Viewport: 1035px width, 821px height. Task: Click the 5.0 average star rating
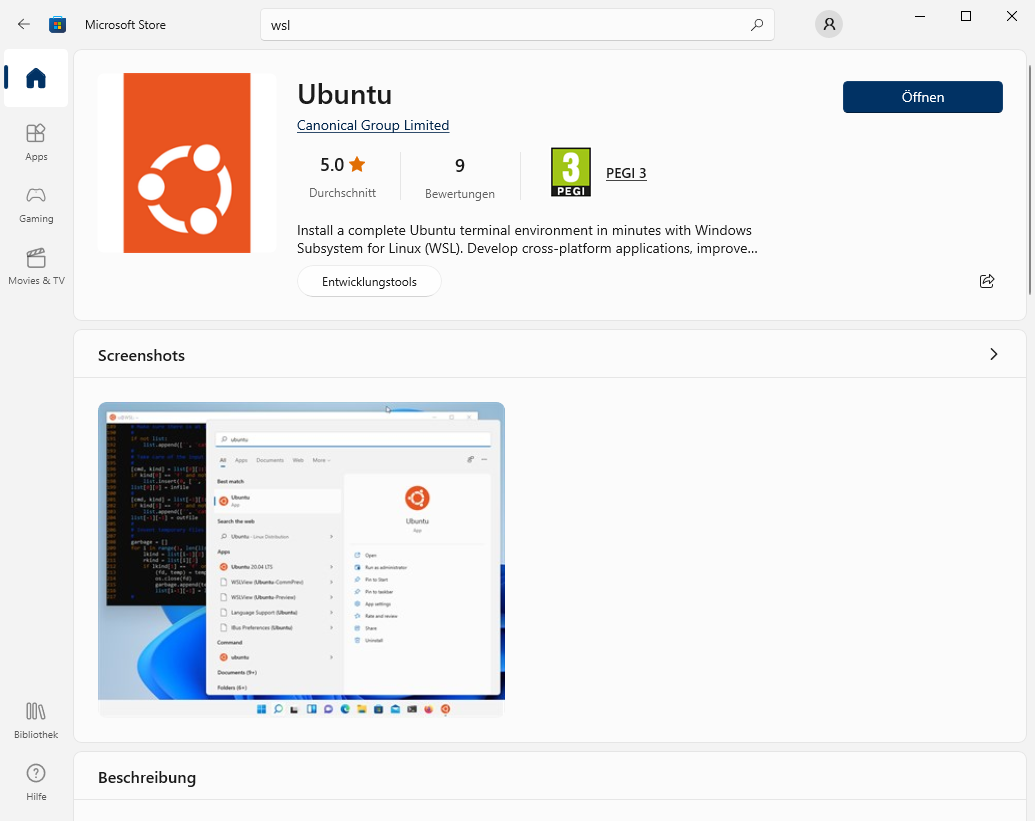(x=342, y=165)
